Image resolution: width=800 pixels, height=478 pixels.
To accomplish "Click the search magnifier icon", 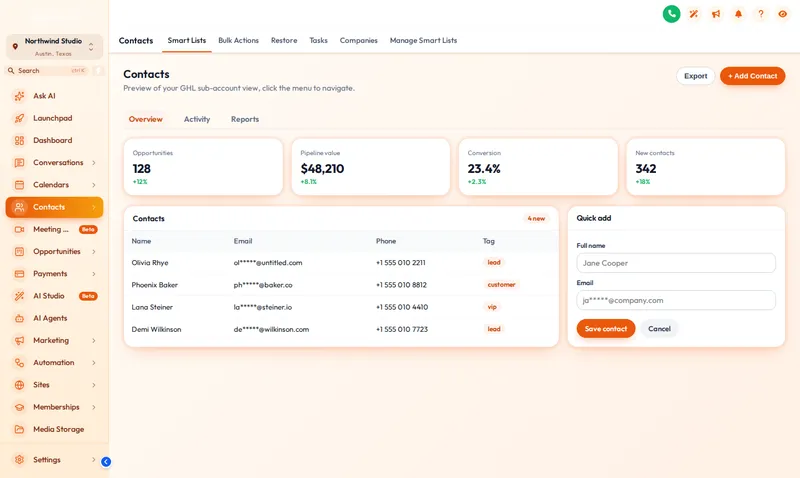I will click(x=11, y=70).
